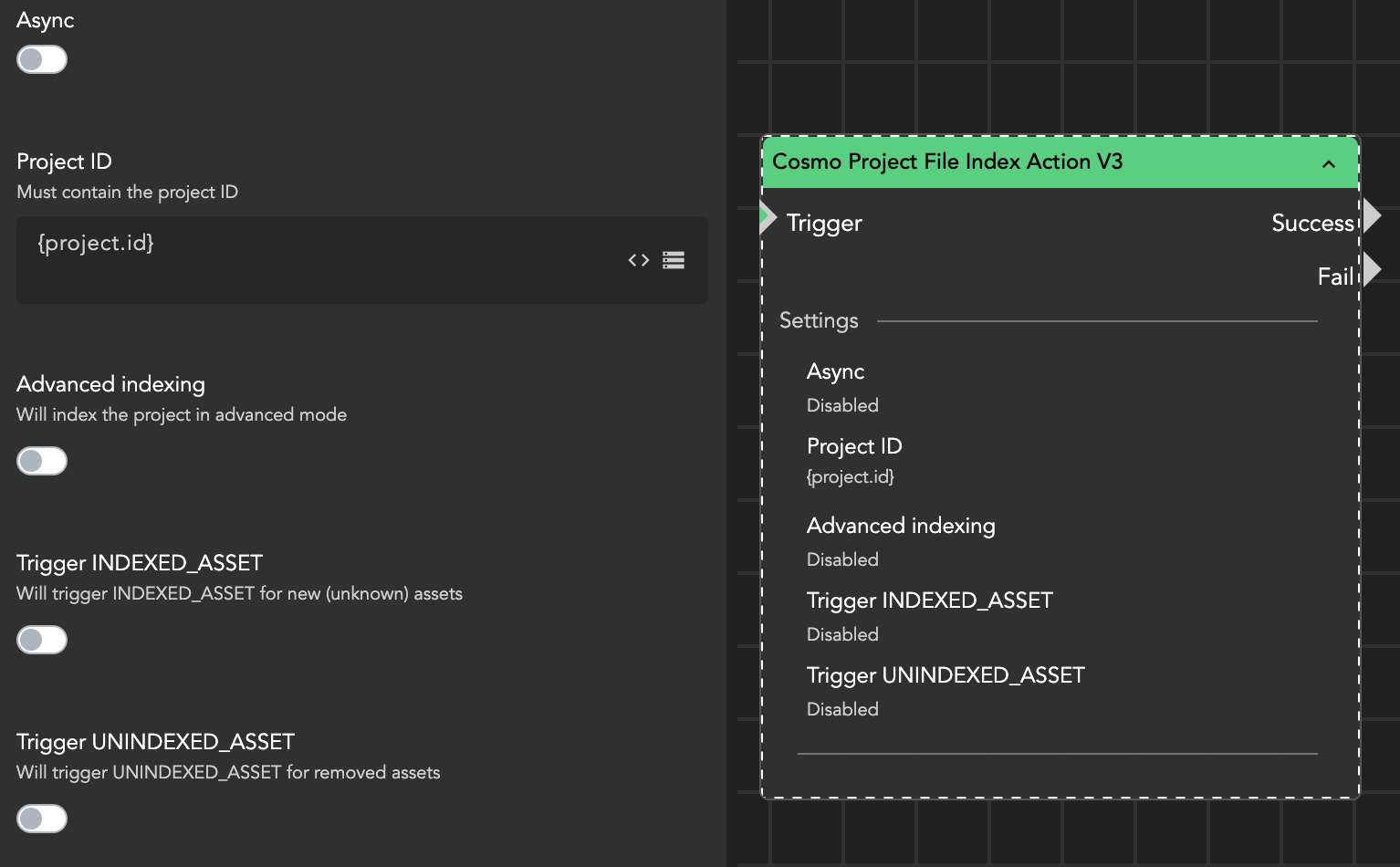Click the Success output port arrow
This screenshot has height=867, width=1400.
pyautogui.click(x=1371, y=217)
